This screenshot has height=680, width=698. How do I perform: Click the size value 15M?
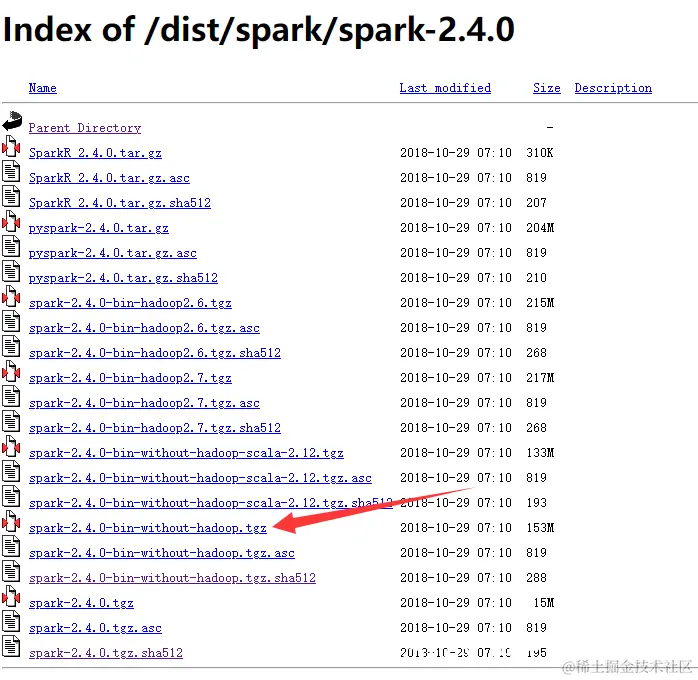pos(544,603)
